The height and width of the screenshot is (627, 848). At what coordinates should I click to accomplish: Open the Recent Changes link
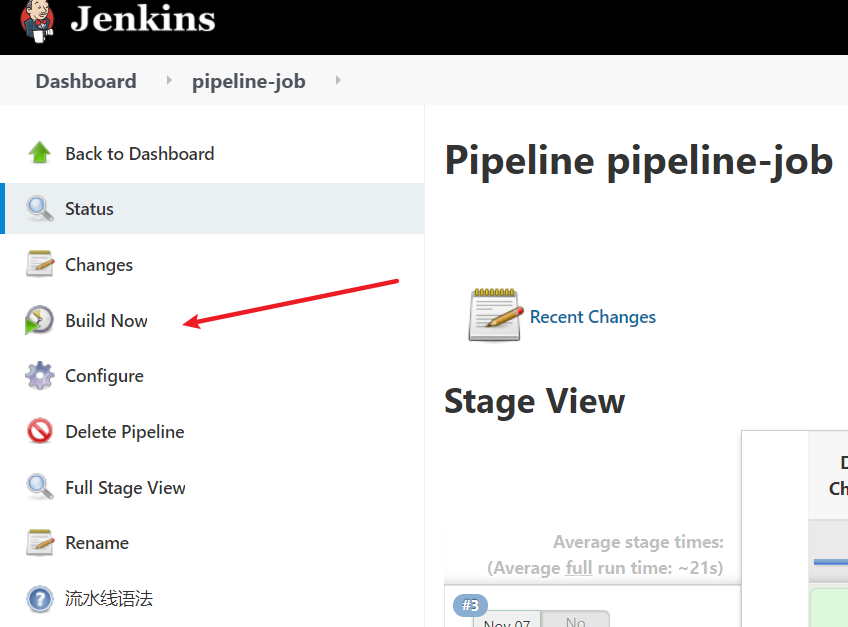[593, 317]
